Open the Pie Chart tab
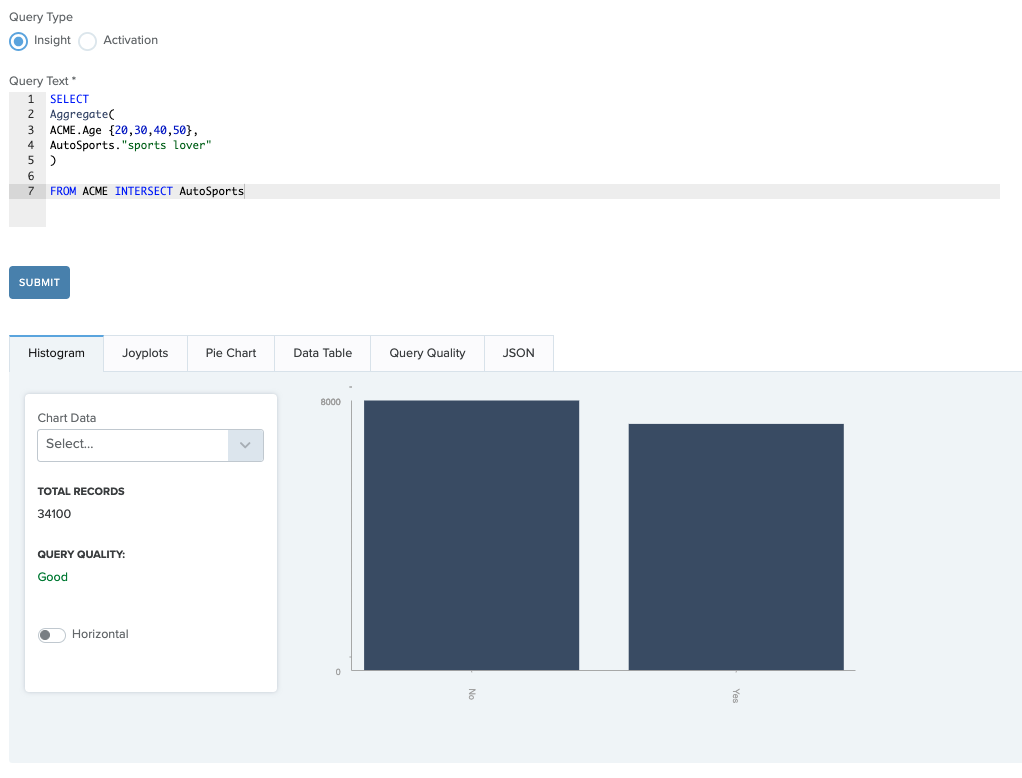This screenshot has width=1022, height=778. 231,353
